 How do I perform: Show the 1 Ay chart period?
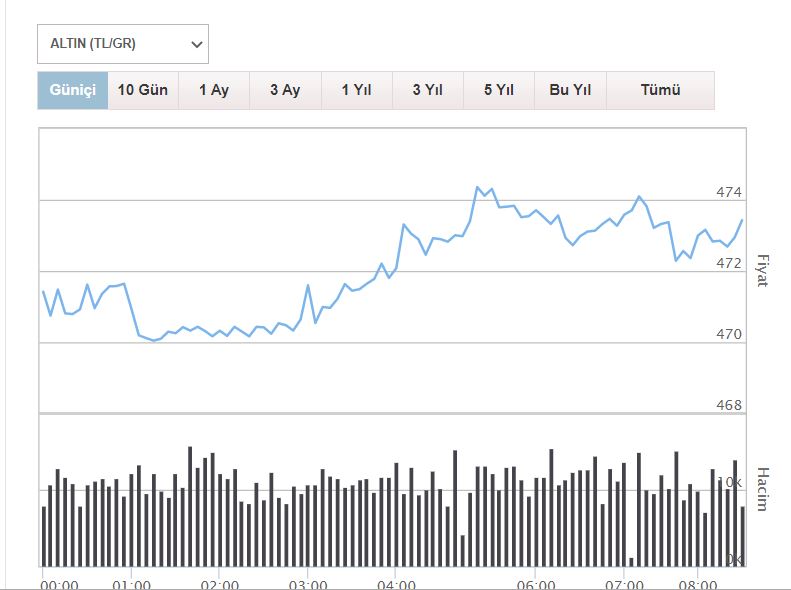[214, 90]
